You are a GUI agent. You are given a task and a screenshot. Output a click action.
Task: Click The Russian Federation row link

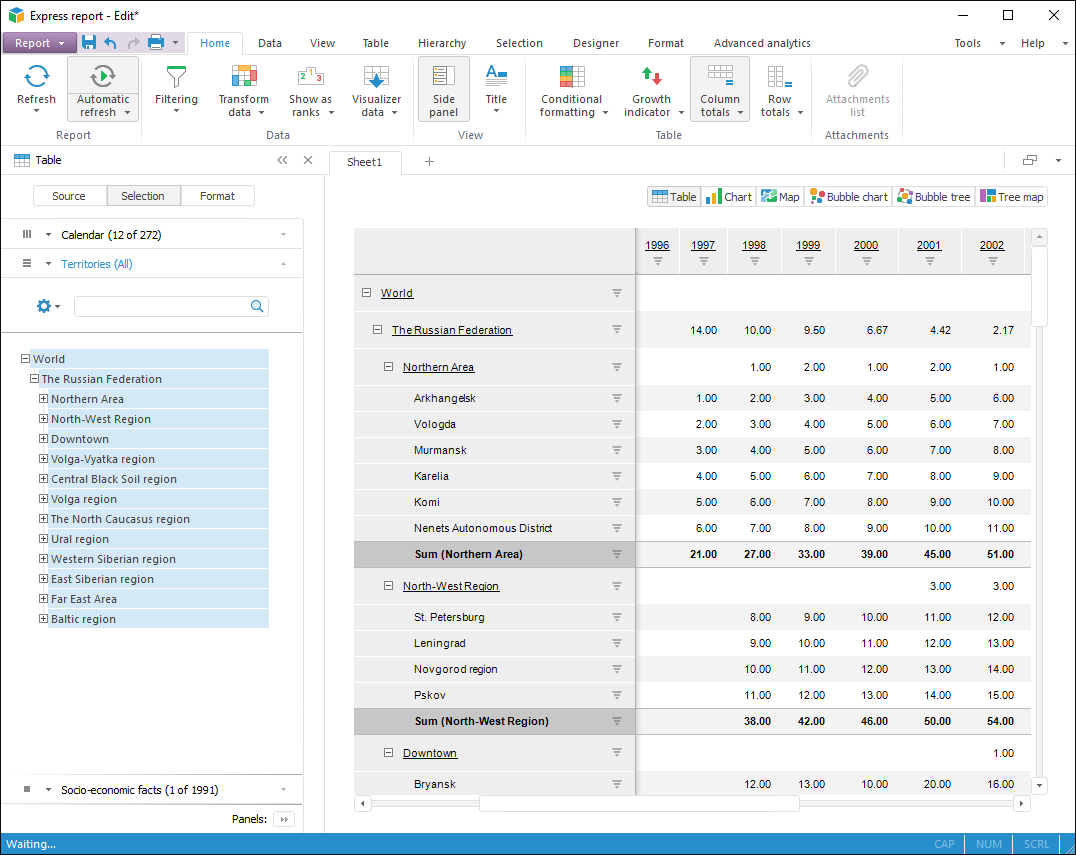451,330
